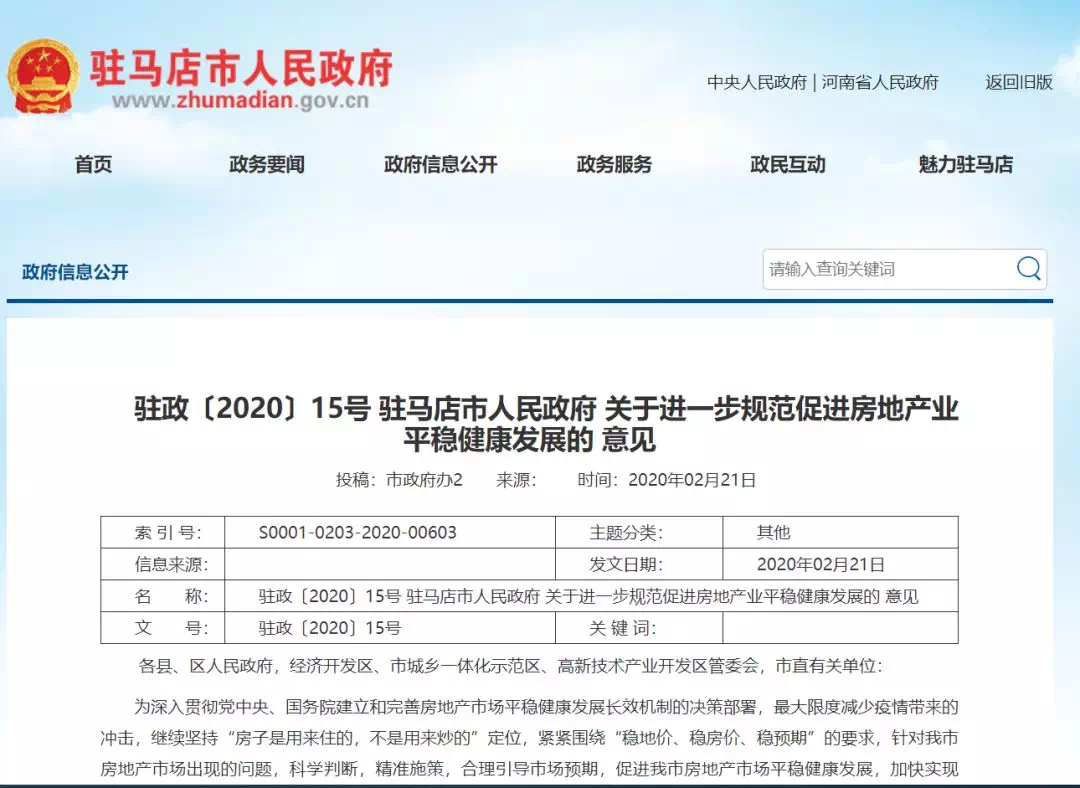
Task: Open the 河南省人民政府 link
Action: point(880,83)
